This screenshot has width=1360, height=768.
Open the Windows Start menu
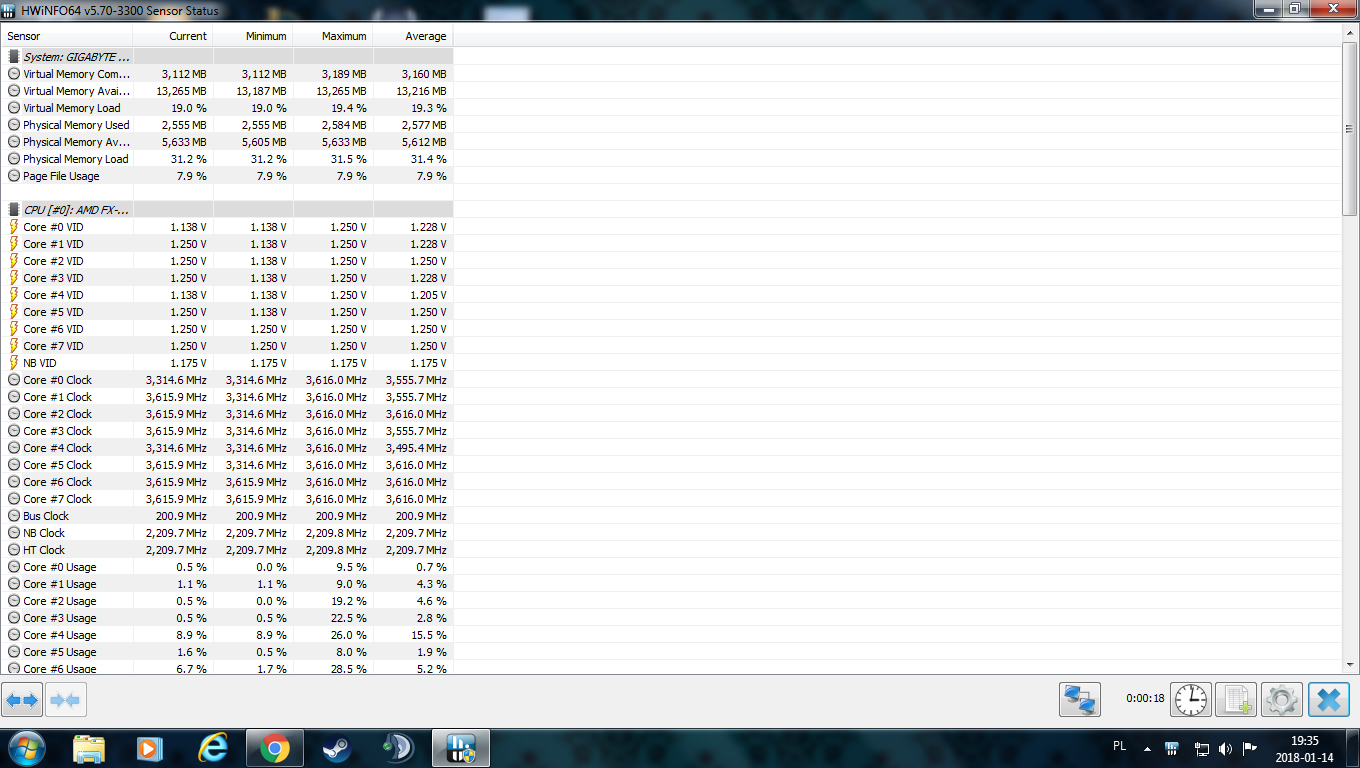[x=25, y=748]
